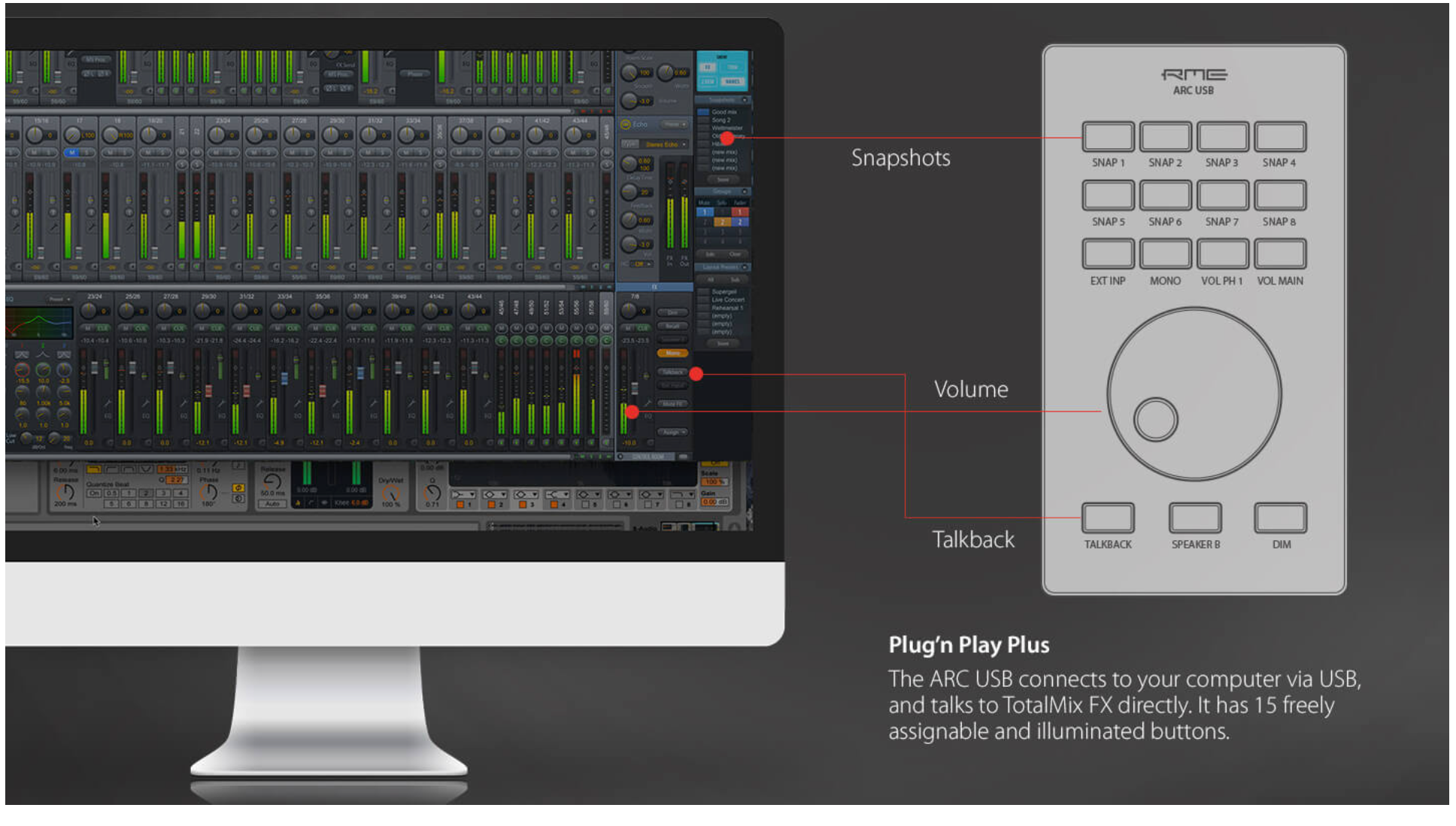Open the Control Room channel wrench settings
This screenshot has height=826, width=1456.
coord(647,403)
